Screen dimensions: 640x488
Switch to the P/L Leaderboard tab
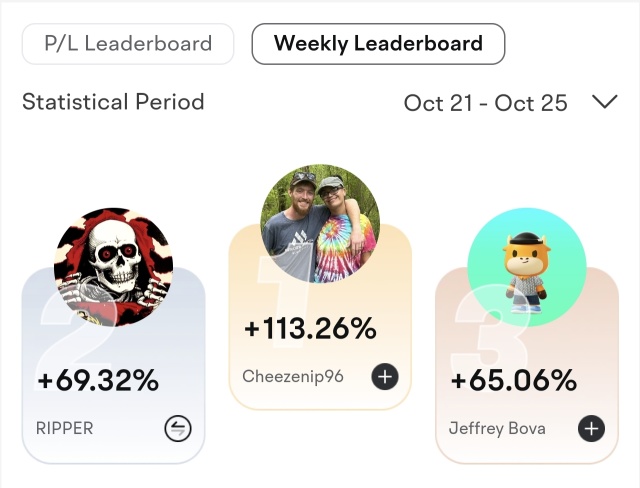[128, 44]
